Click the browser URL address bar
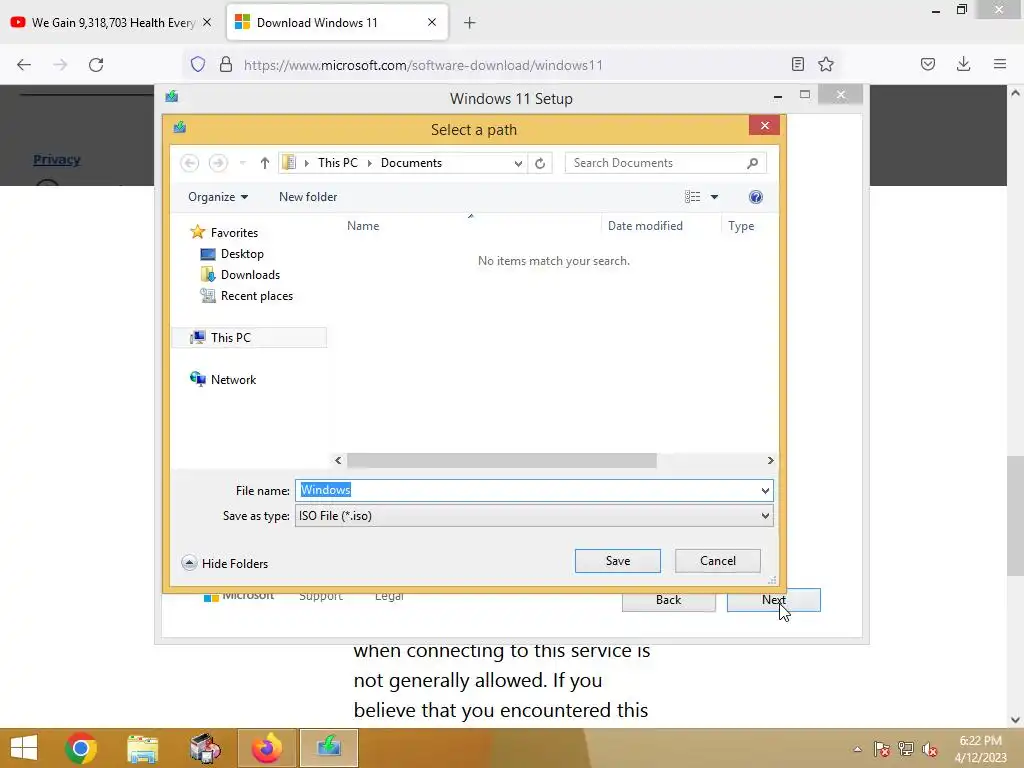Screen dimensions: 1024x768 pyautogui.click(x=509, y=65)
